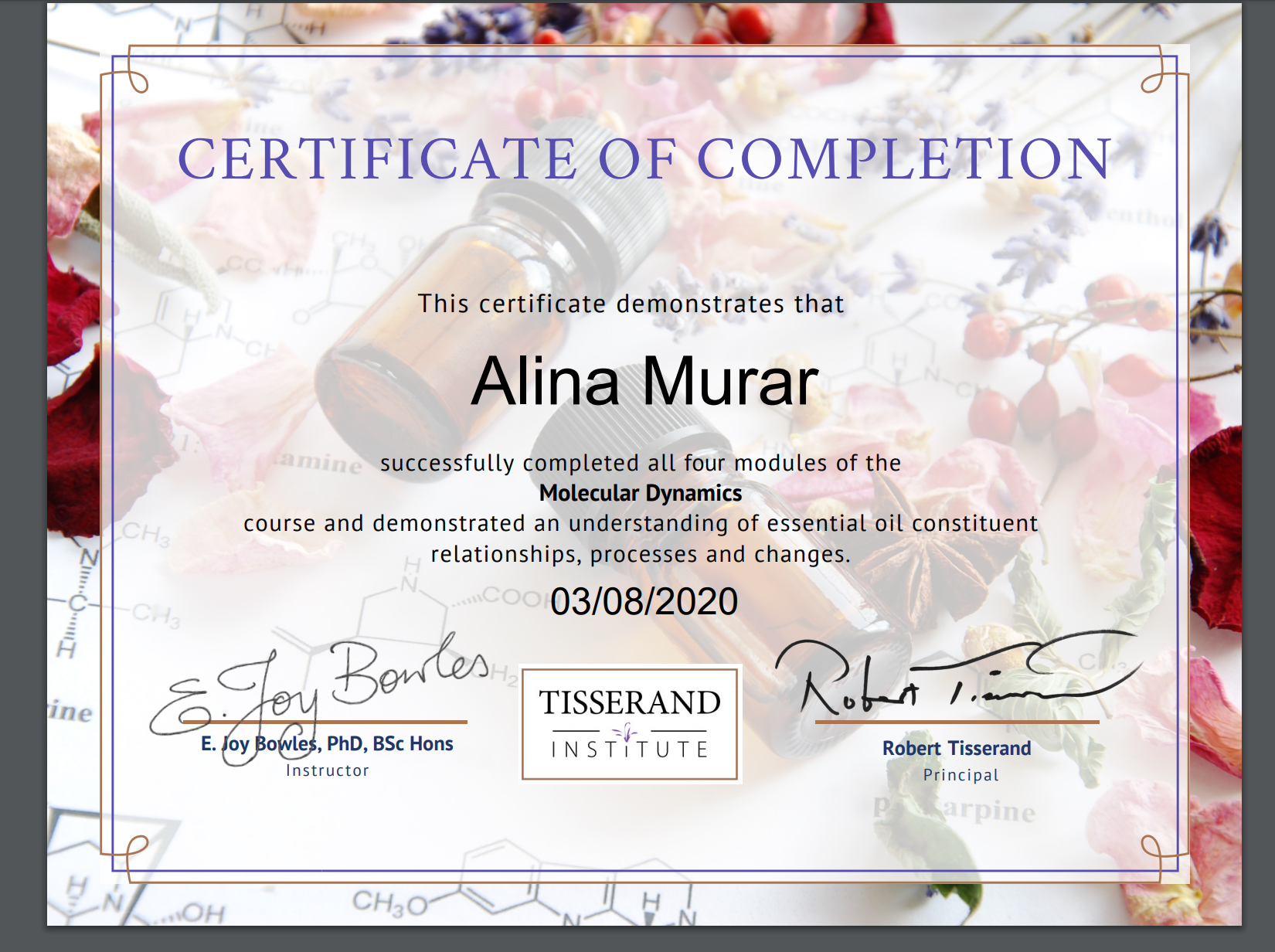Click the Instructor label
1275x952 pixels.
pyautogui.click(x=328, y=770)
